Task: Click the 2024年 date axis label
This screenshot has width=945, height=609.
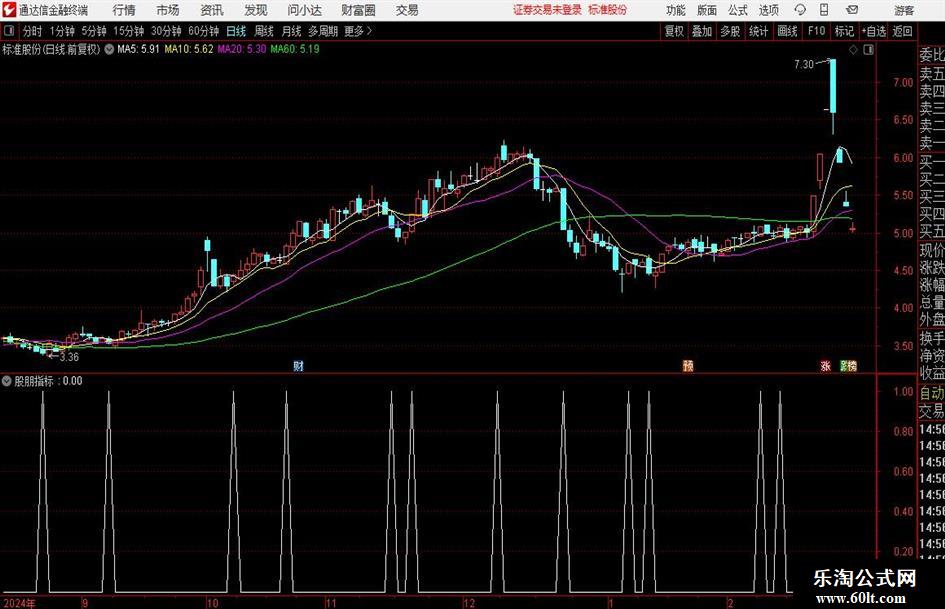Action: [20, 603]
